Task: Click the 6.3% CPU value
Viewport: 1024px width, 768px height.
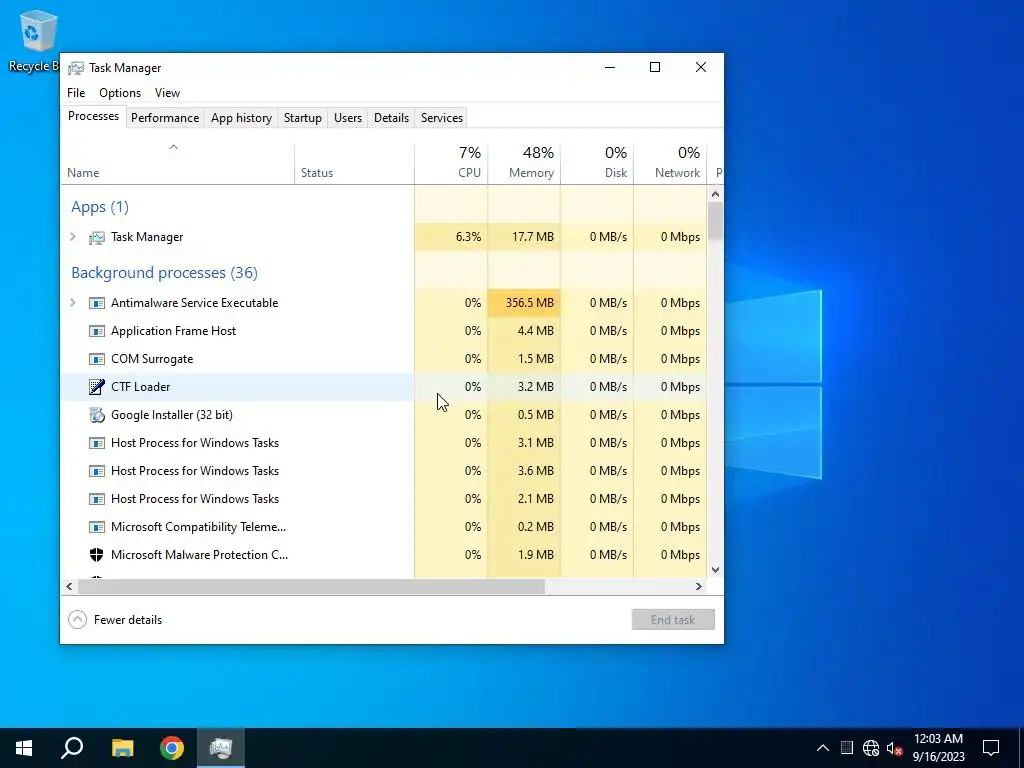Action: tap(468, 237)
